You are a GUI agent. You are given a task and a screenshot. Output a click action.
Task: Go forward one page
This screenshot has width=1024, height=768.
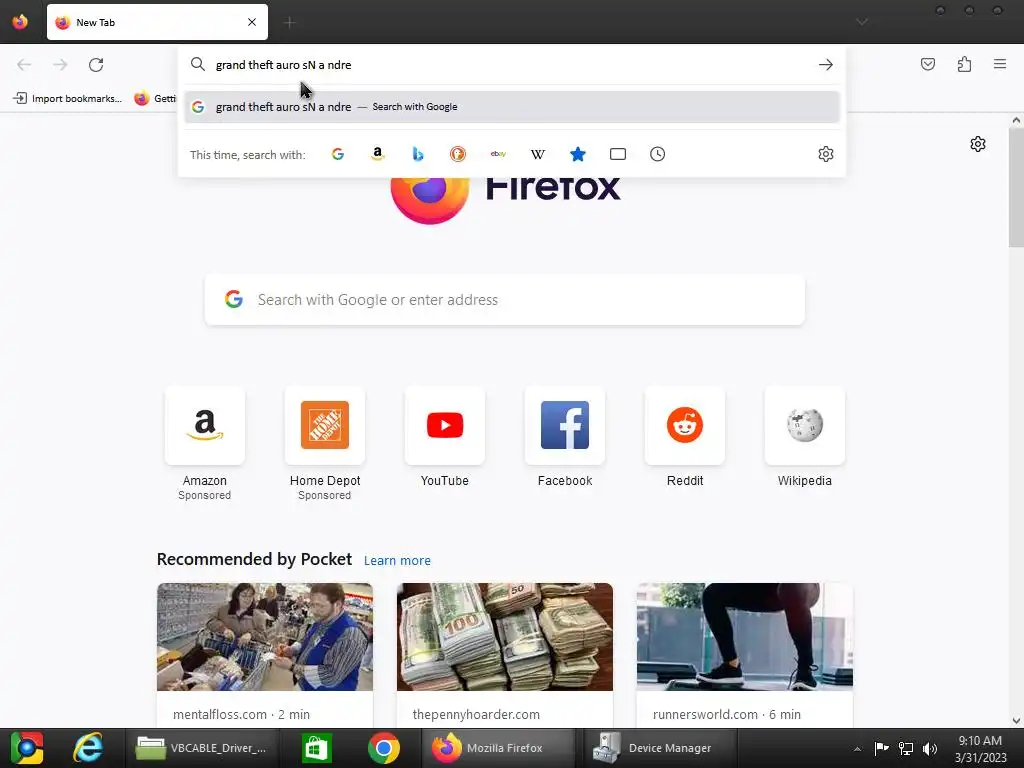(x=60, y=65)
